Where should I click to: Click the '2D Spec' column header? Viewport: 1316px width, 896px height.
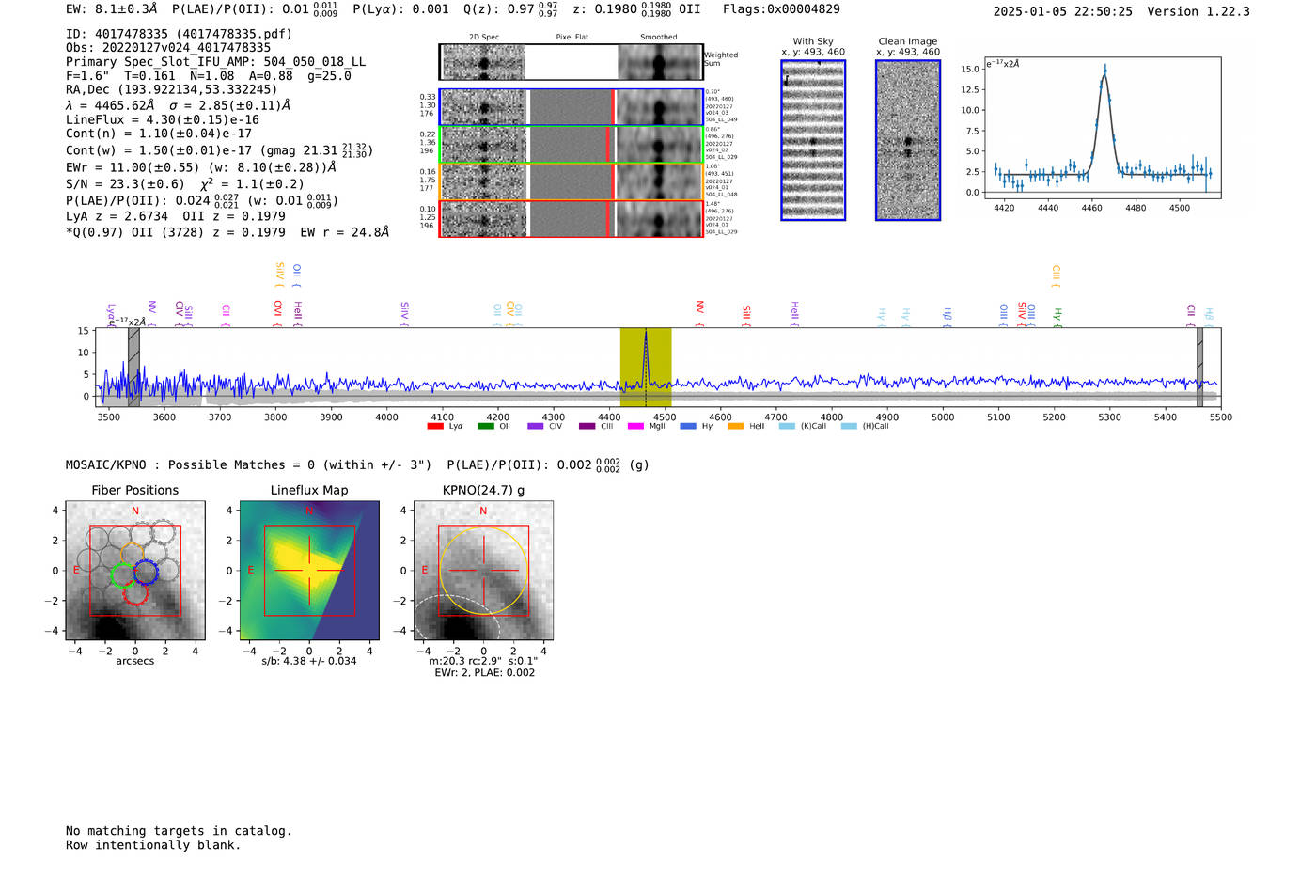484,38
